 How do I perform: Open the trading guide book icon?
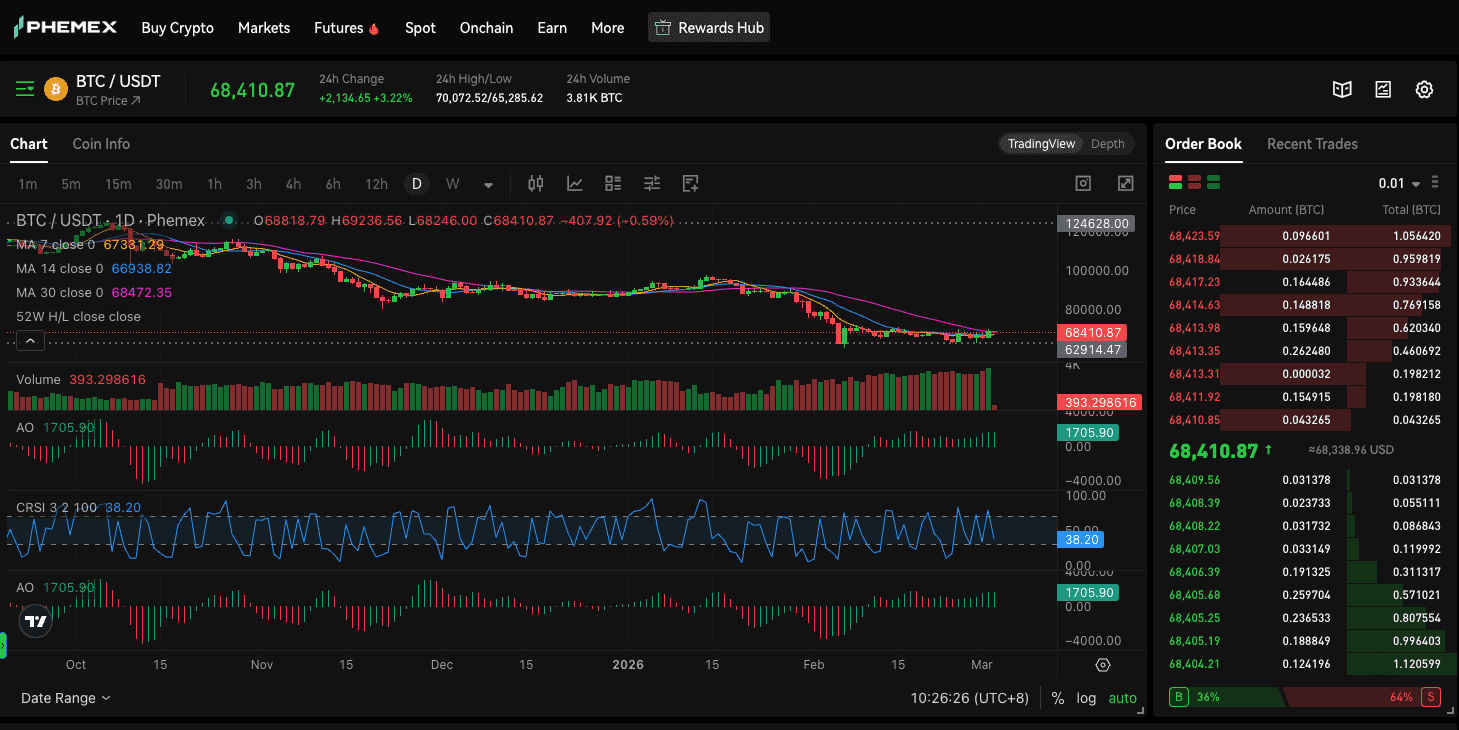[1342, 90]
